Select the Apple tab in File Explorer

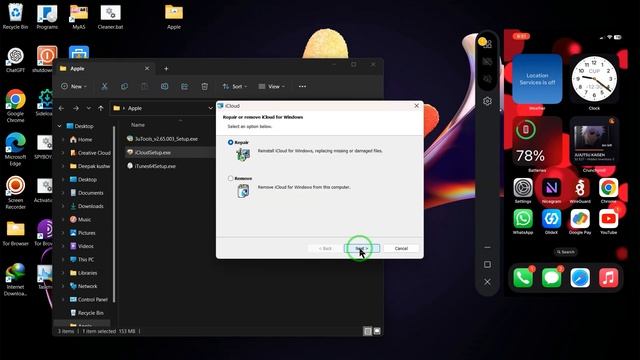pos(105,69)
